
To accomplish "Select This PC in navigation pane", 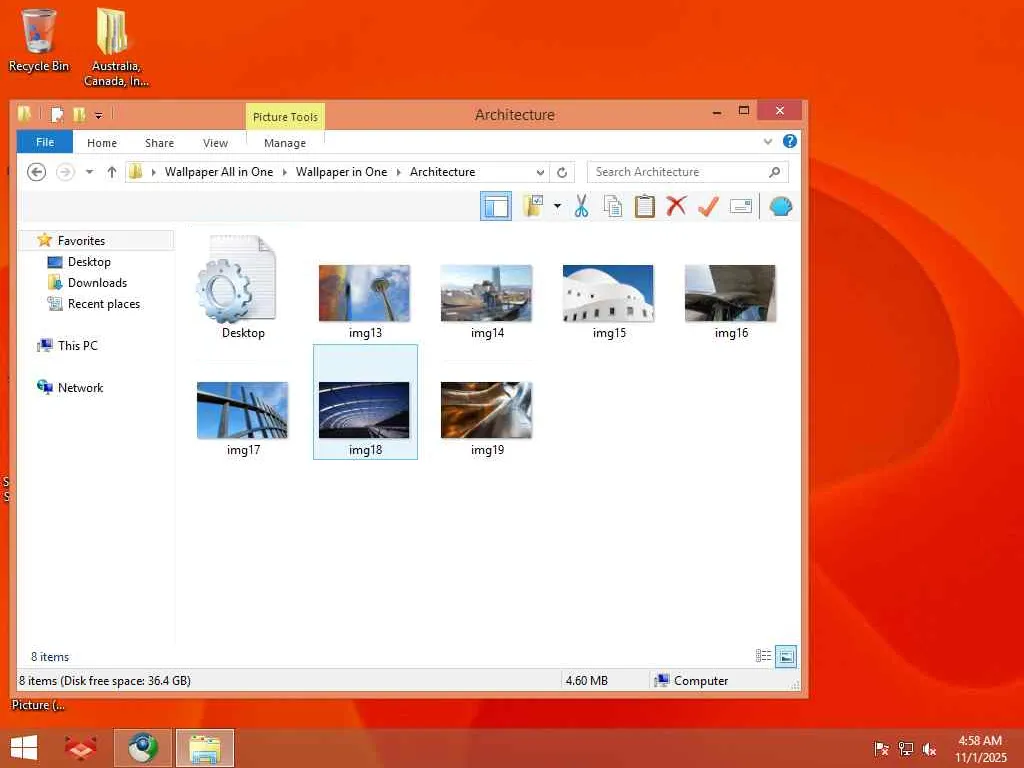I will coord(77,345).
